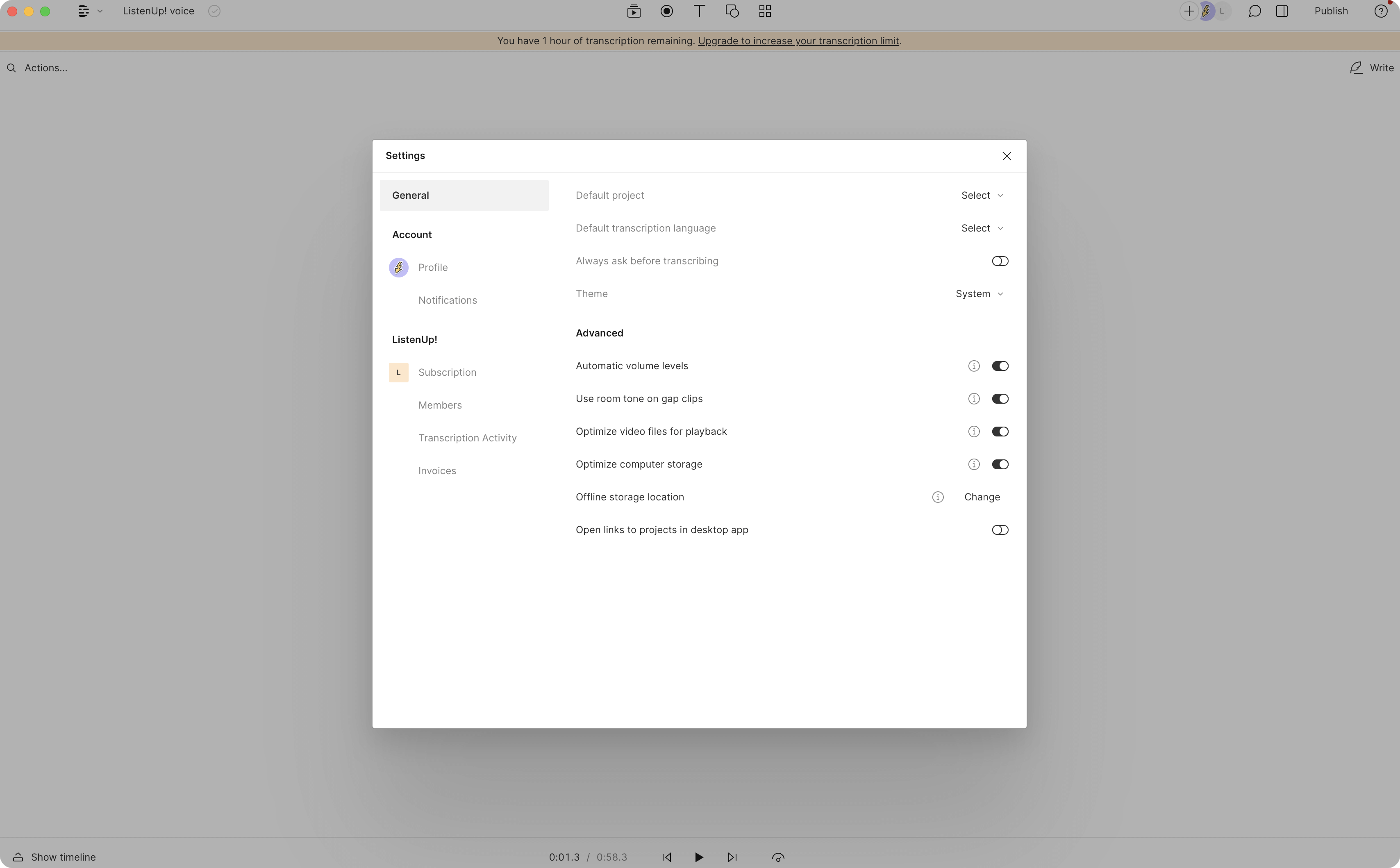Select the Text tool icon
The image size is (1400, 868).
(699, 11)
